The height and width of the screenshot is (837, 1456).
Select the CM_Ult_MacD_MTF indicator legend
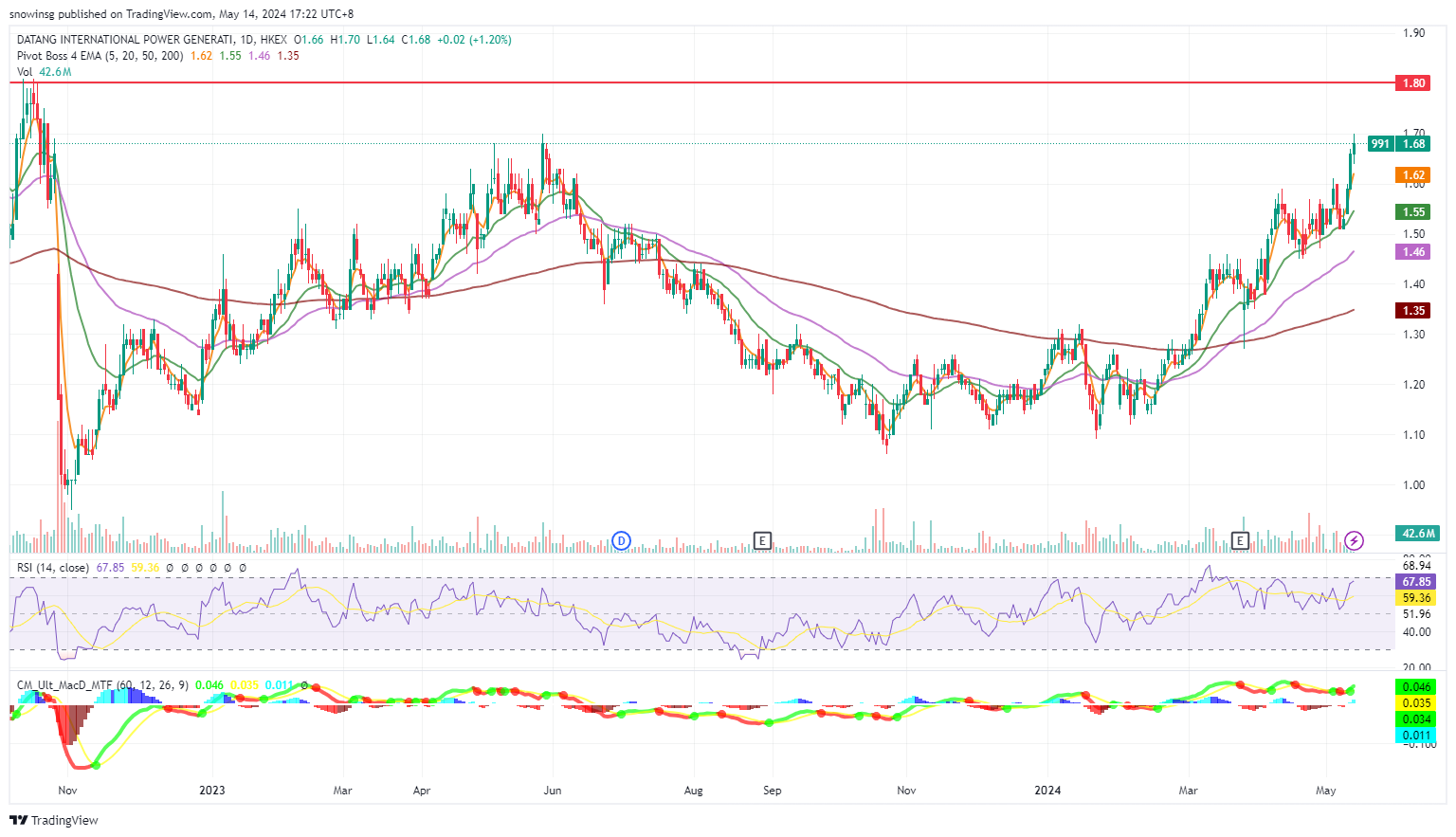(x=103, y=684)
